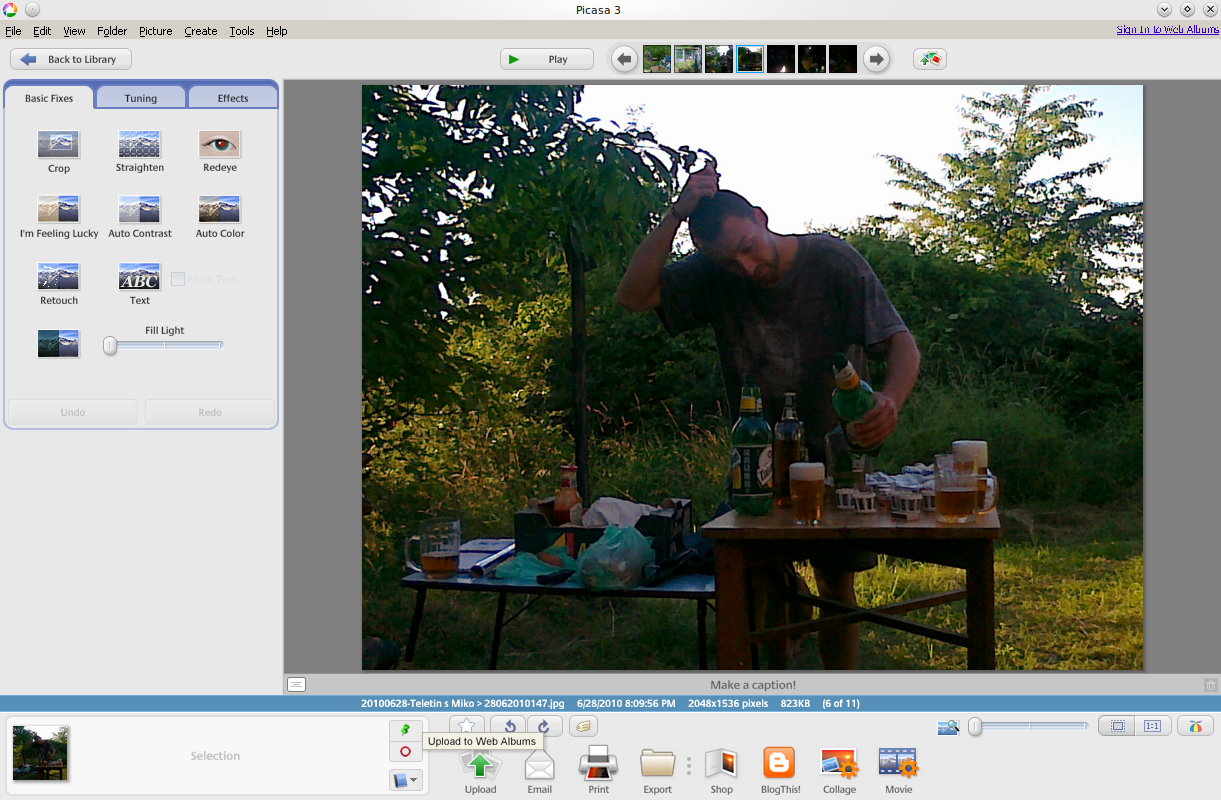
Task: Toggle the 1:1 actual size view
Action: (1152, 726)
